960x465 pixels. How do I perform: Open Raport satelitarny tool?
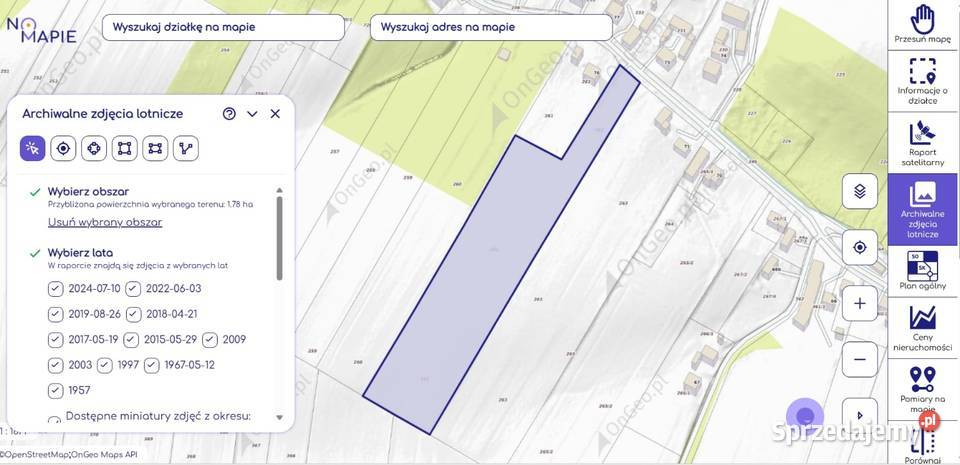tap(923, 141)
